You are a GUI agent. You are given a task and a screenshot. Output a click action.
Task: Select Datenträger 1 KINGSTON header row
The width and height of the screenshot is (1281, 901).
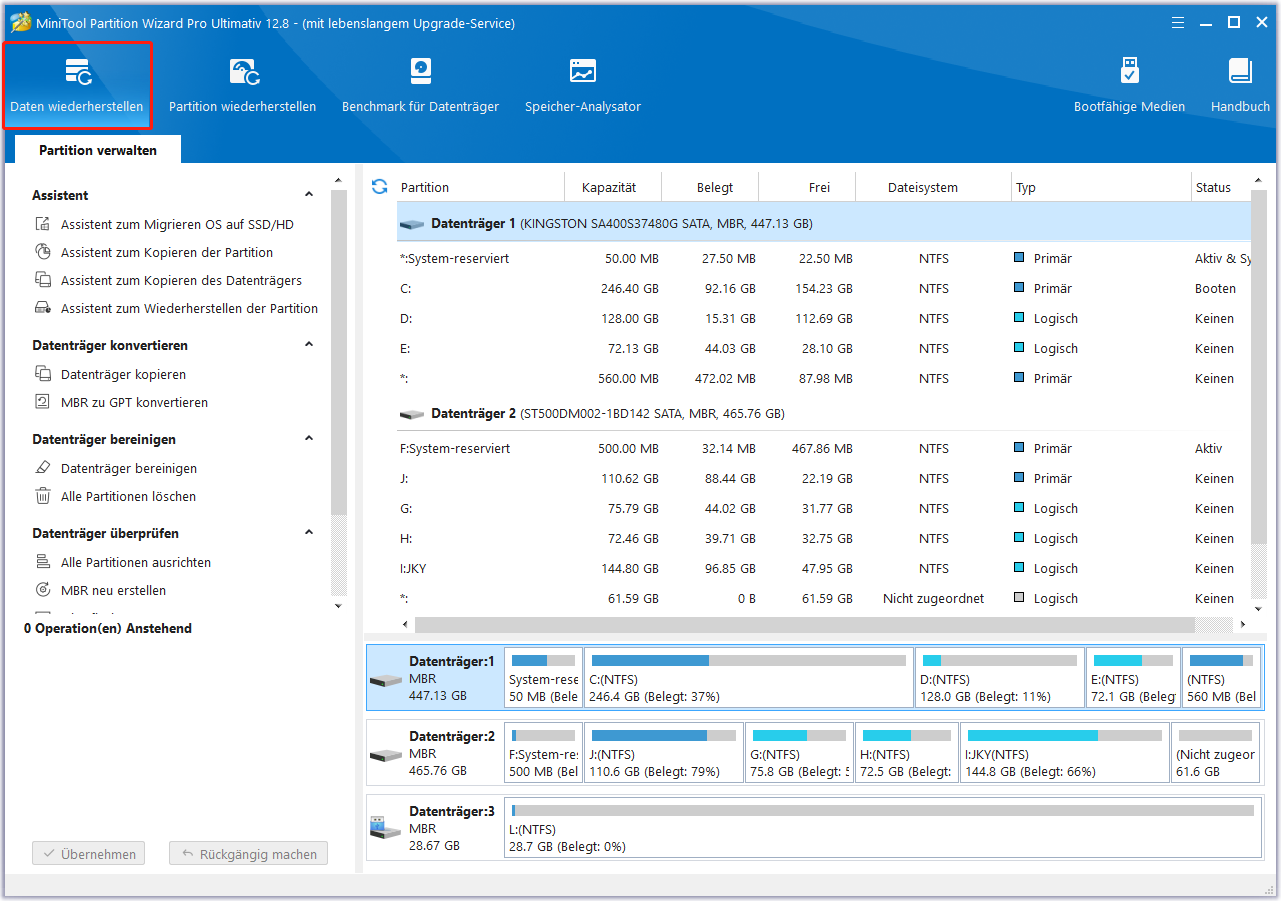click(824, 223)
